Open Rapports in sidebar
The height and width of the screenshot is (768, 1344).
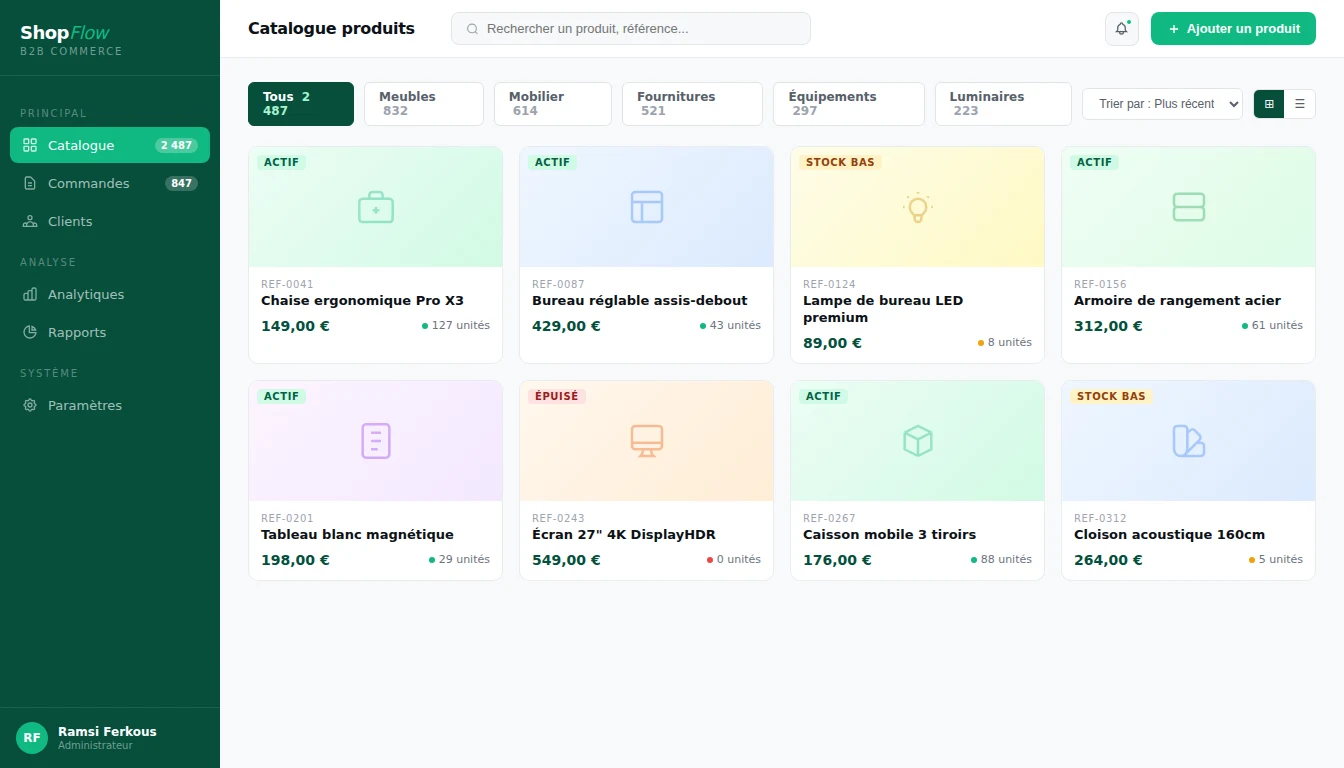(110, 332)
